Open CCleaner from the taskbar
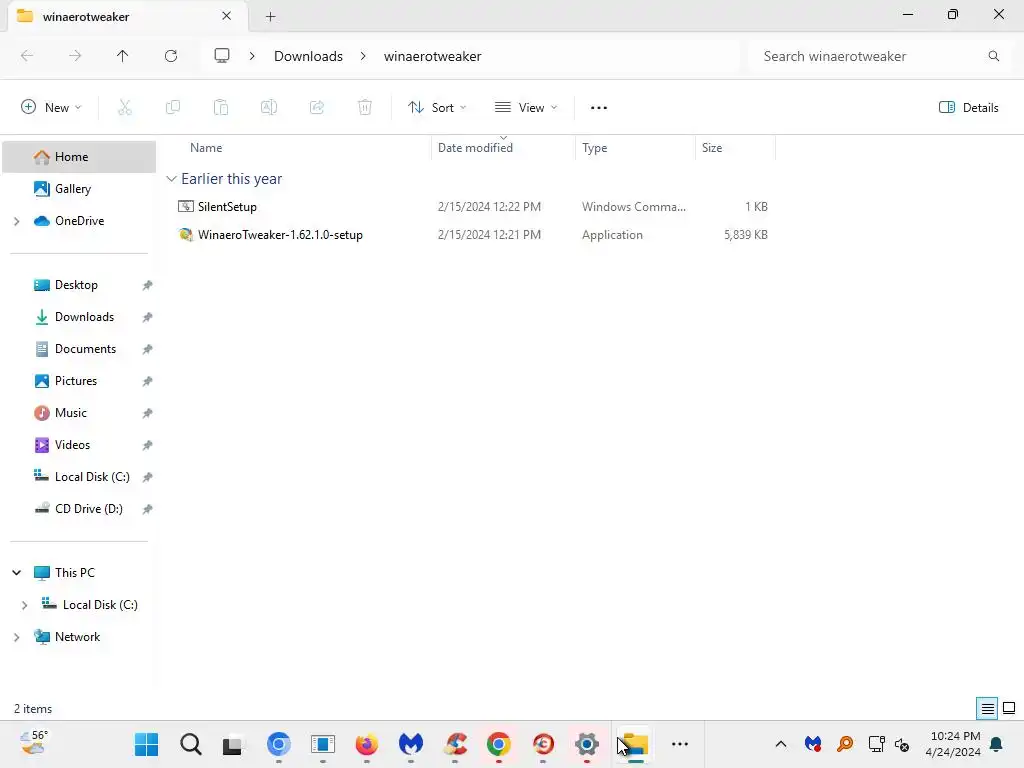The image size is (1024, 768). tap(455, 744)
